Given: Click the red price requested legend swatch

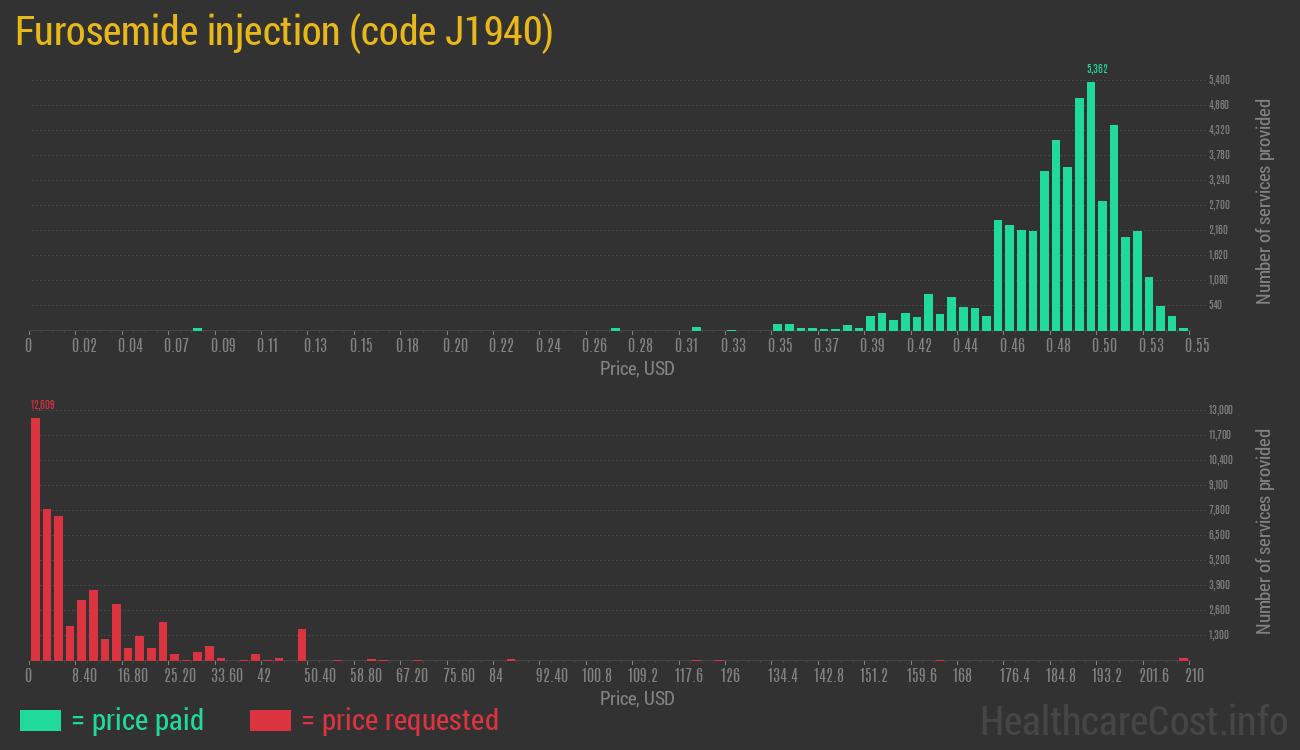Looking at the screenshot, I should [270, 720].
